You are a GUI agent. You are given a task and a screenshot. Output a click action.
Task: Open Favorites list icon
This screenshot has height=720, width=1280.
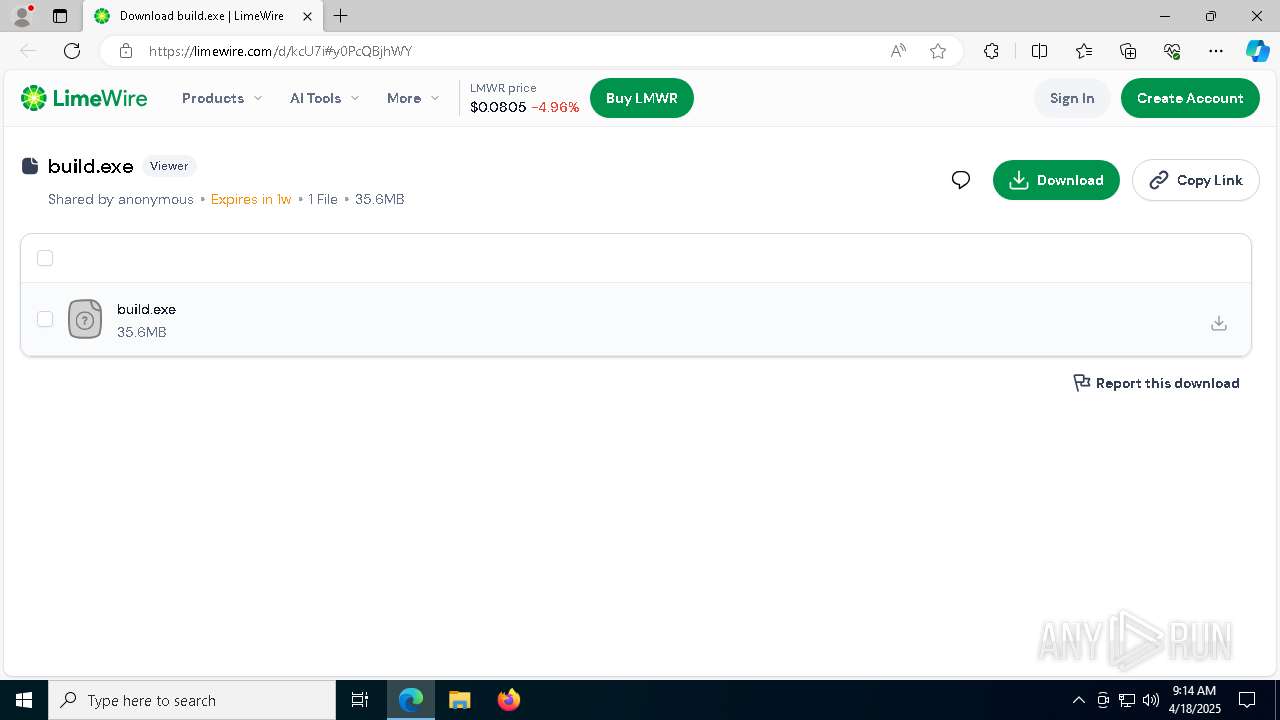1084,51
